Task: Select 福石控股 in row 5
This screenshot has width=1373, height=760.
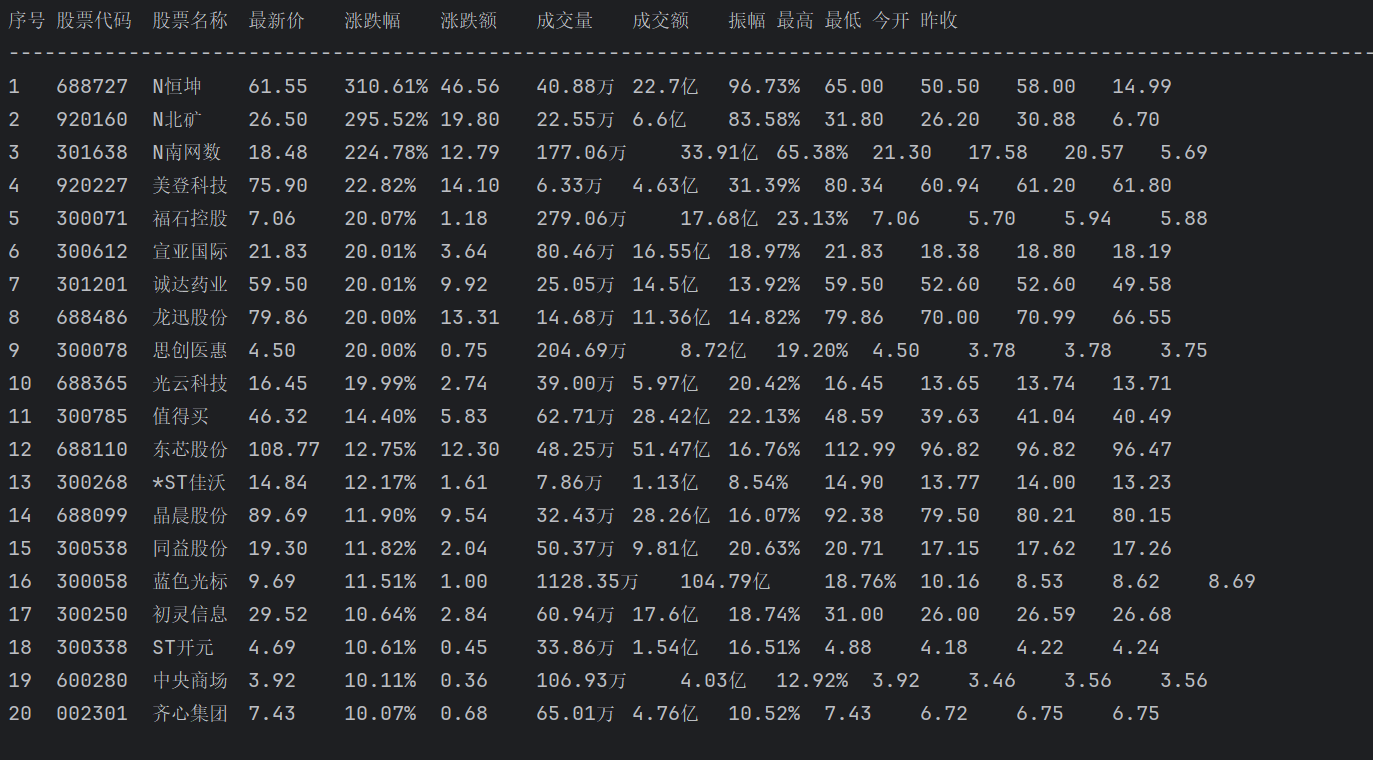Action: tap(190, 219)
